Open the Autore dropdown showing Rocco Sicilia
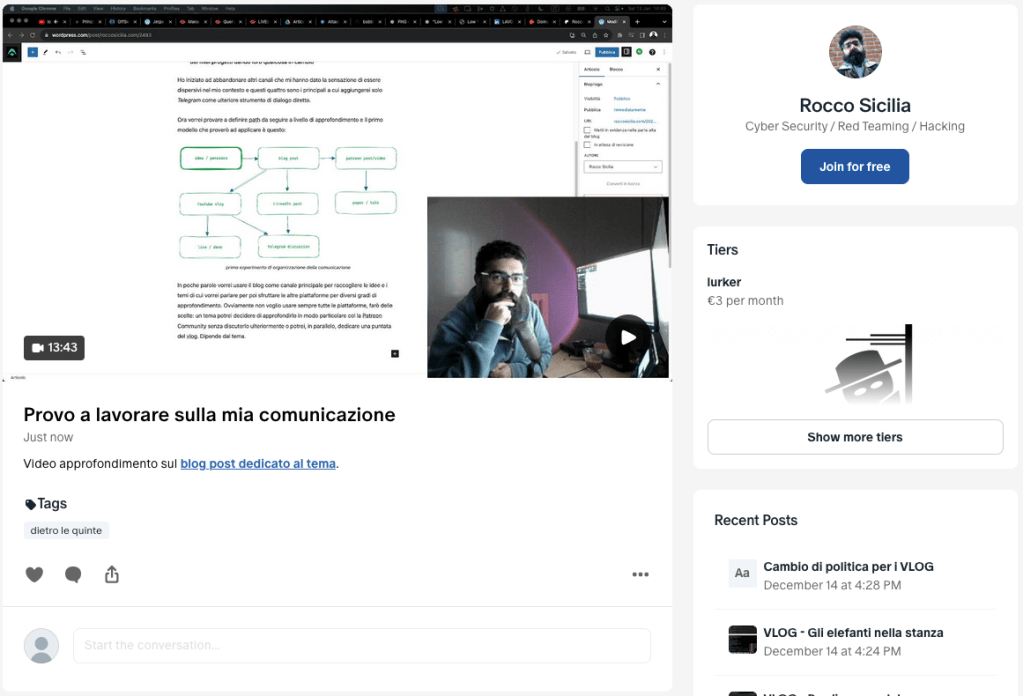Image resolution: width=1023 pixels, height=696 pixels. point(624,167)
